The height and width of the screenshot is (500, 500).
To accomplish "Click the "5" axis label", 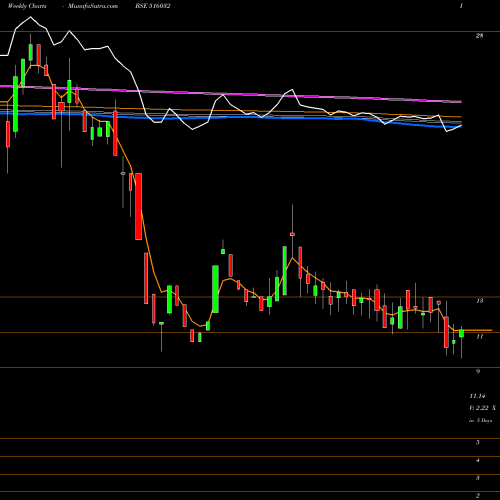I will 478,443.
